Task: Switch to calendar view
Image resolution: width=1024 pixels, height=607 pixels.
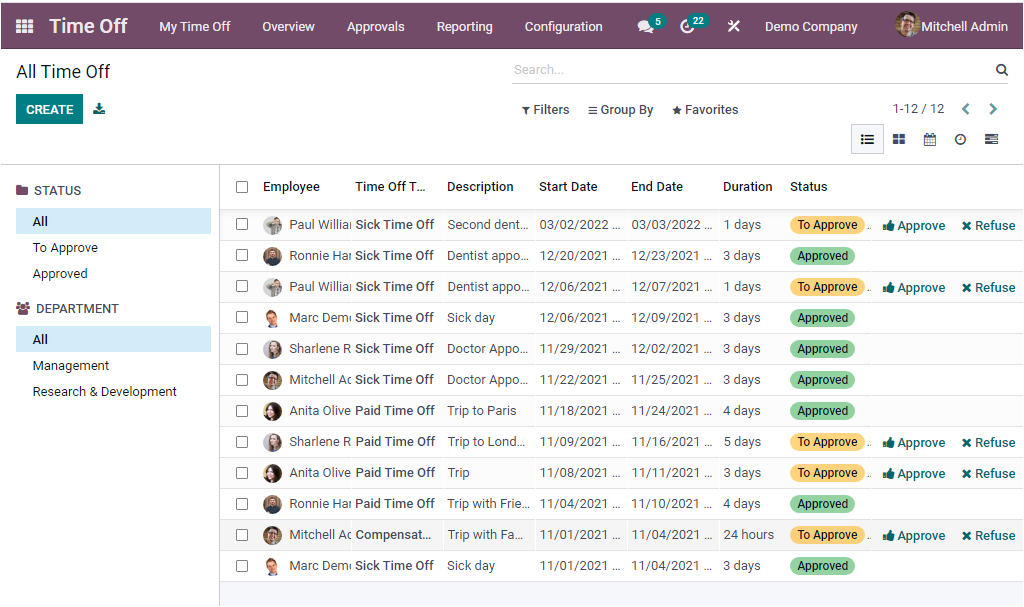Action: click(929, 139)
